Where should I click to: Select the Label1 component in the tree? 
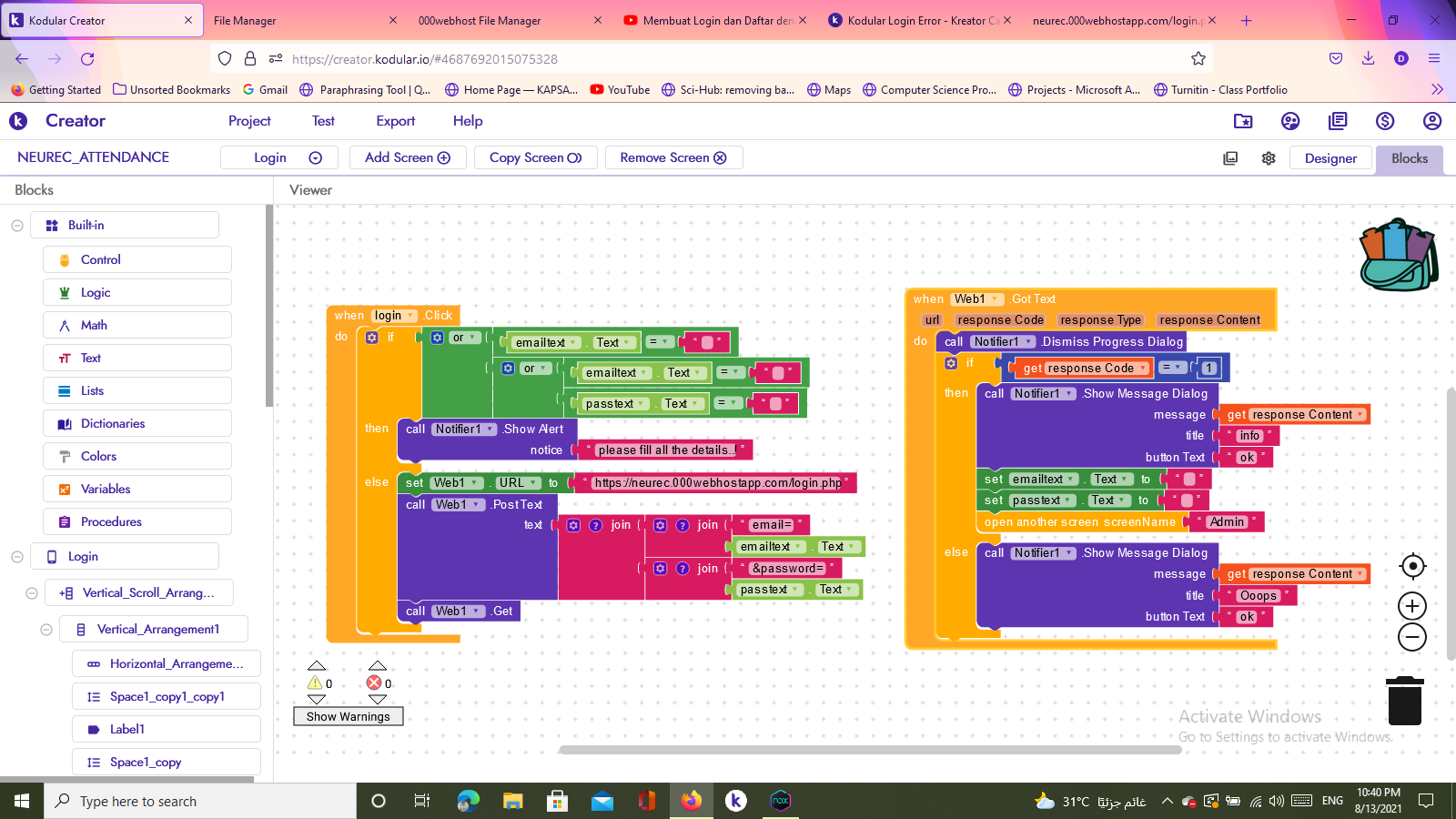coord(167,729)
